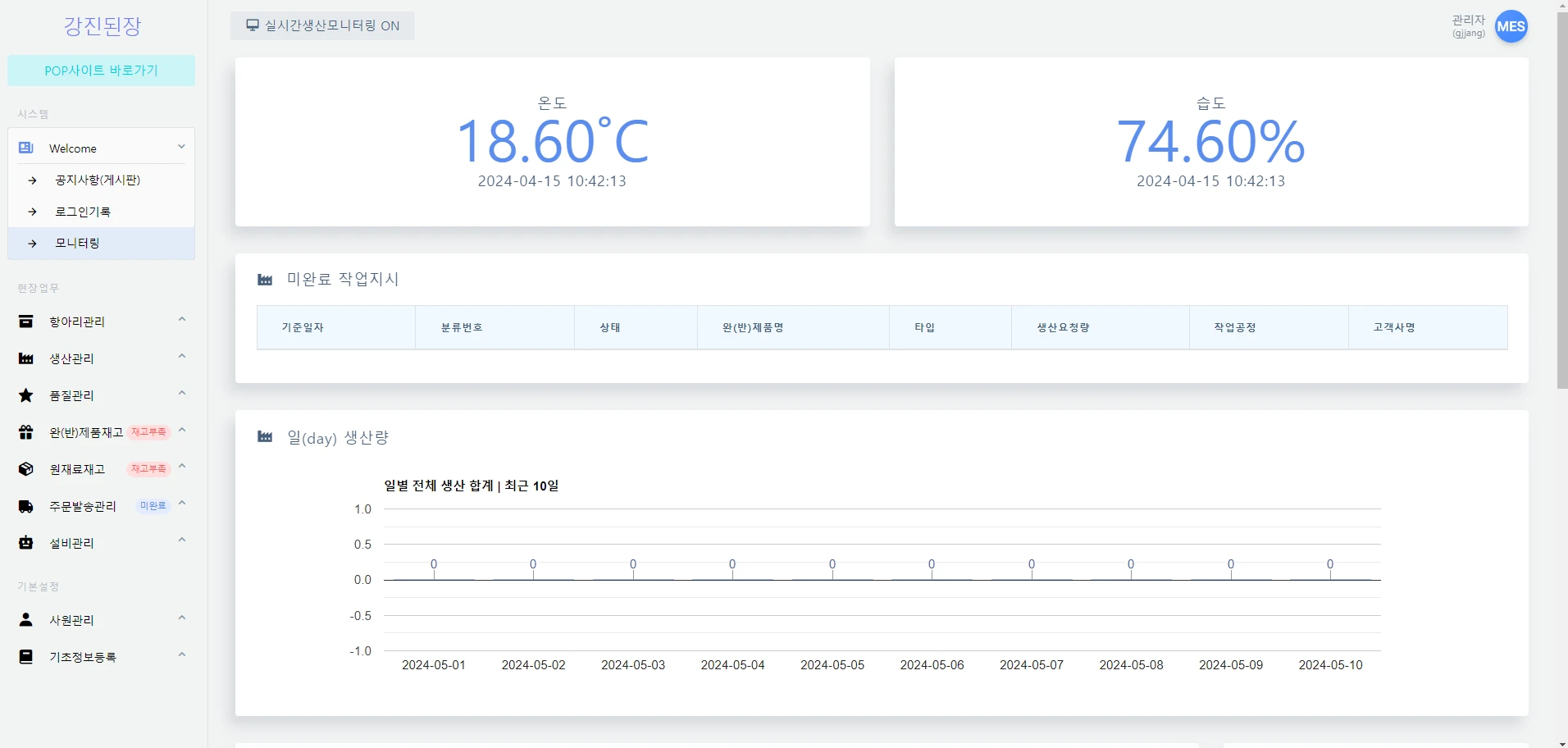Image resolution: width=1568 pixels, height=748 pixels.
Task: Expand the 기초정보등록 chevron
Action: tap(182, 654)
